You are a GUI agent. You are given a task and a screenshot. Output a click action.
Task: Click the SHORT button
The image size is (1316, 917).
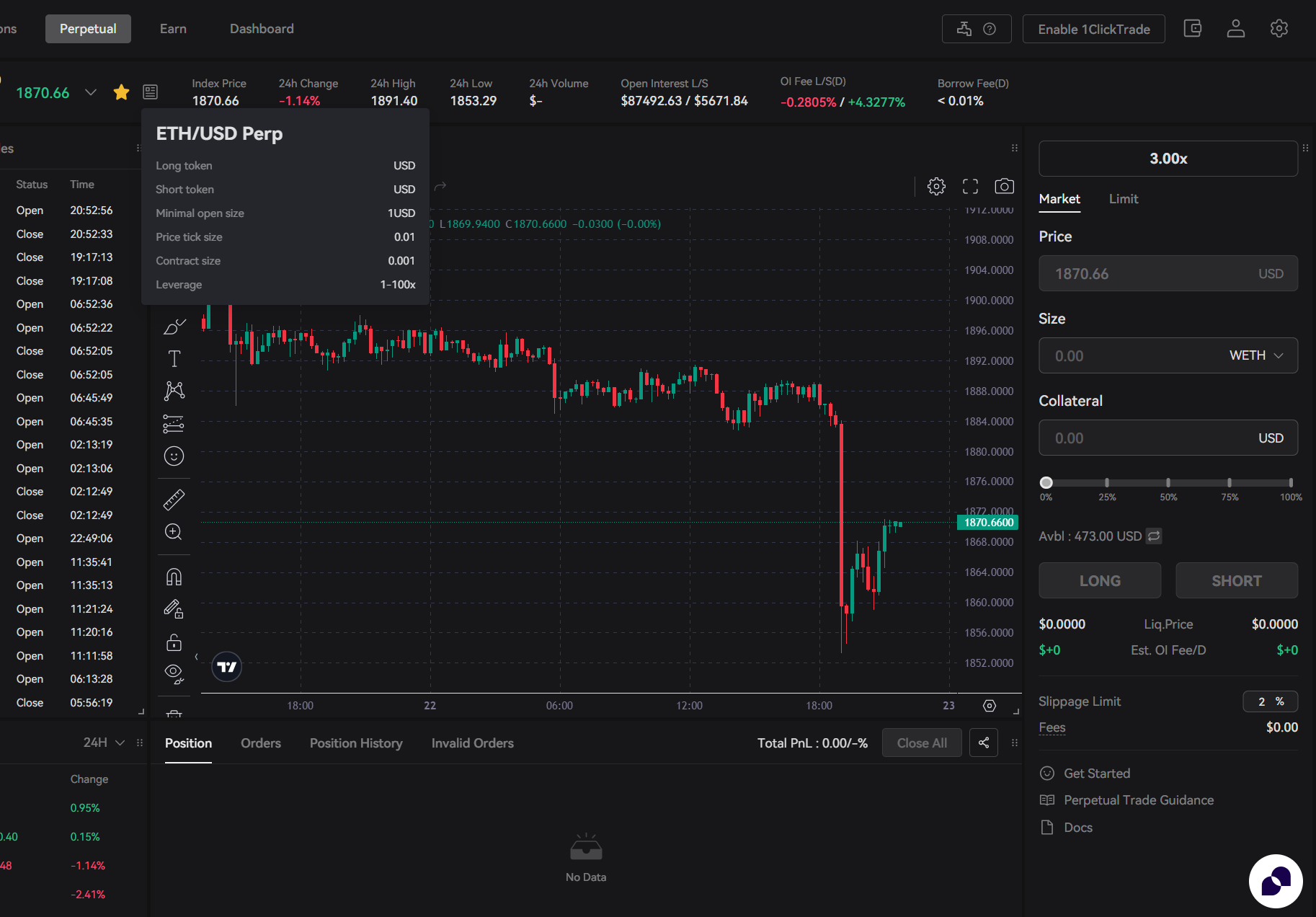1237,580
